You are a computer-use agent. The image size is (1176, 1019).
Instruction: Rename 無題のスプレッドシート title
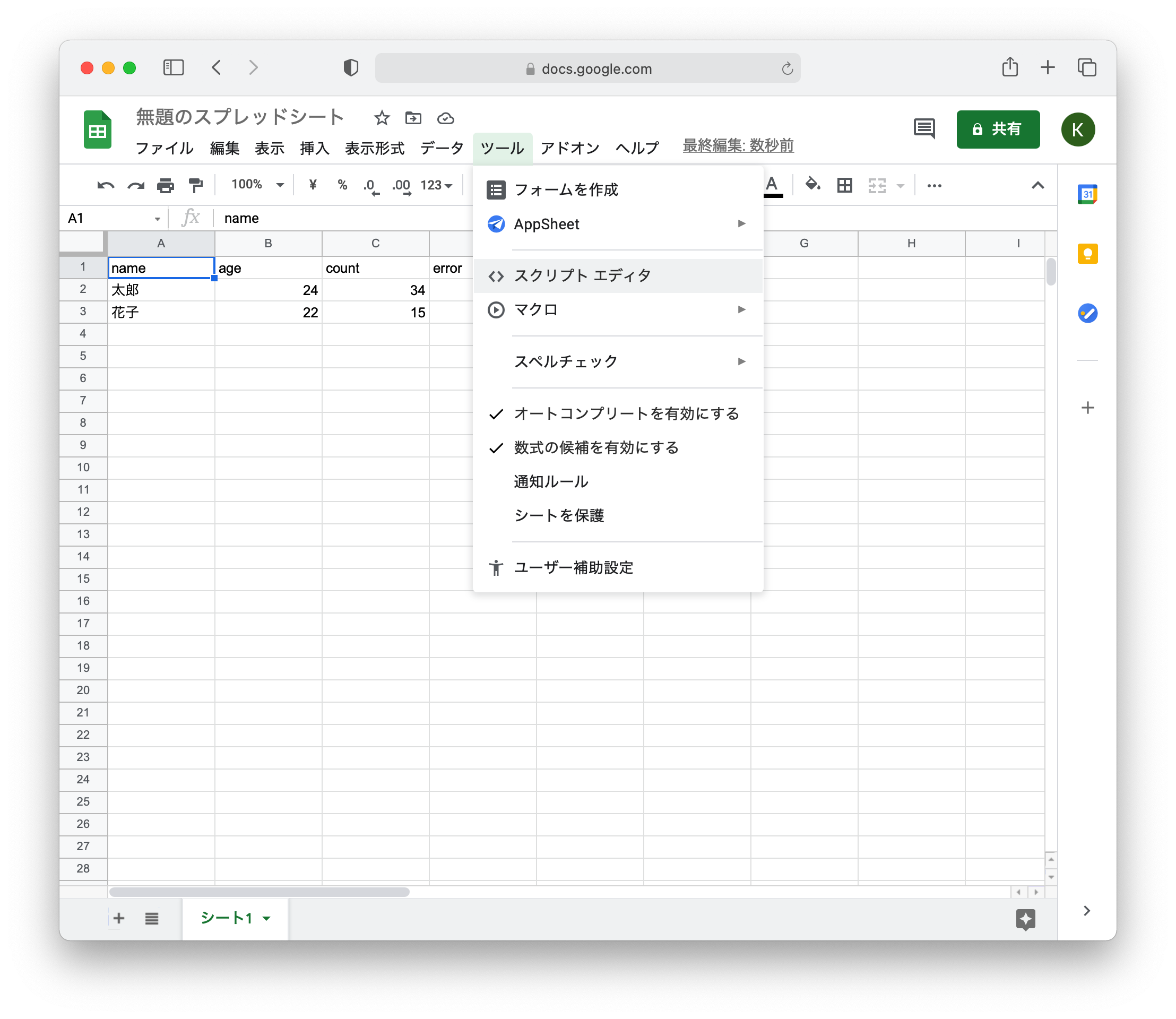click(240, 117)
